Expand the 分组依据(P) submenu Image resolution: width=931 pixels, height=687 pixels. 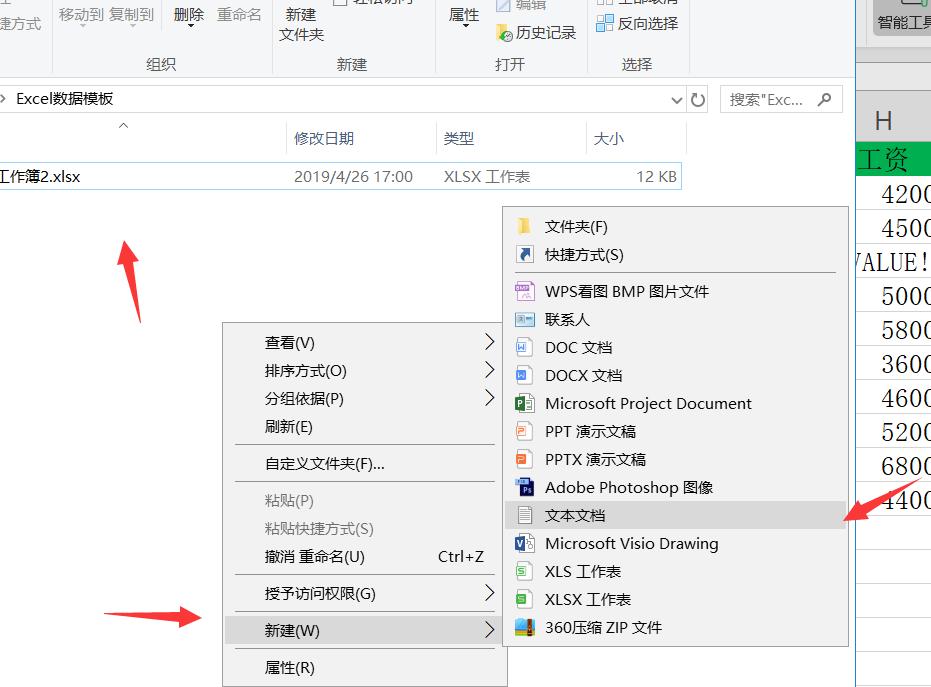coord(489,396)
